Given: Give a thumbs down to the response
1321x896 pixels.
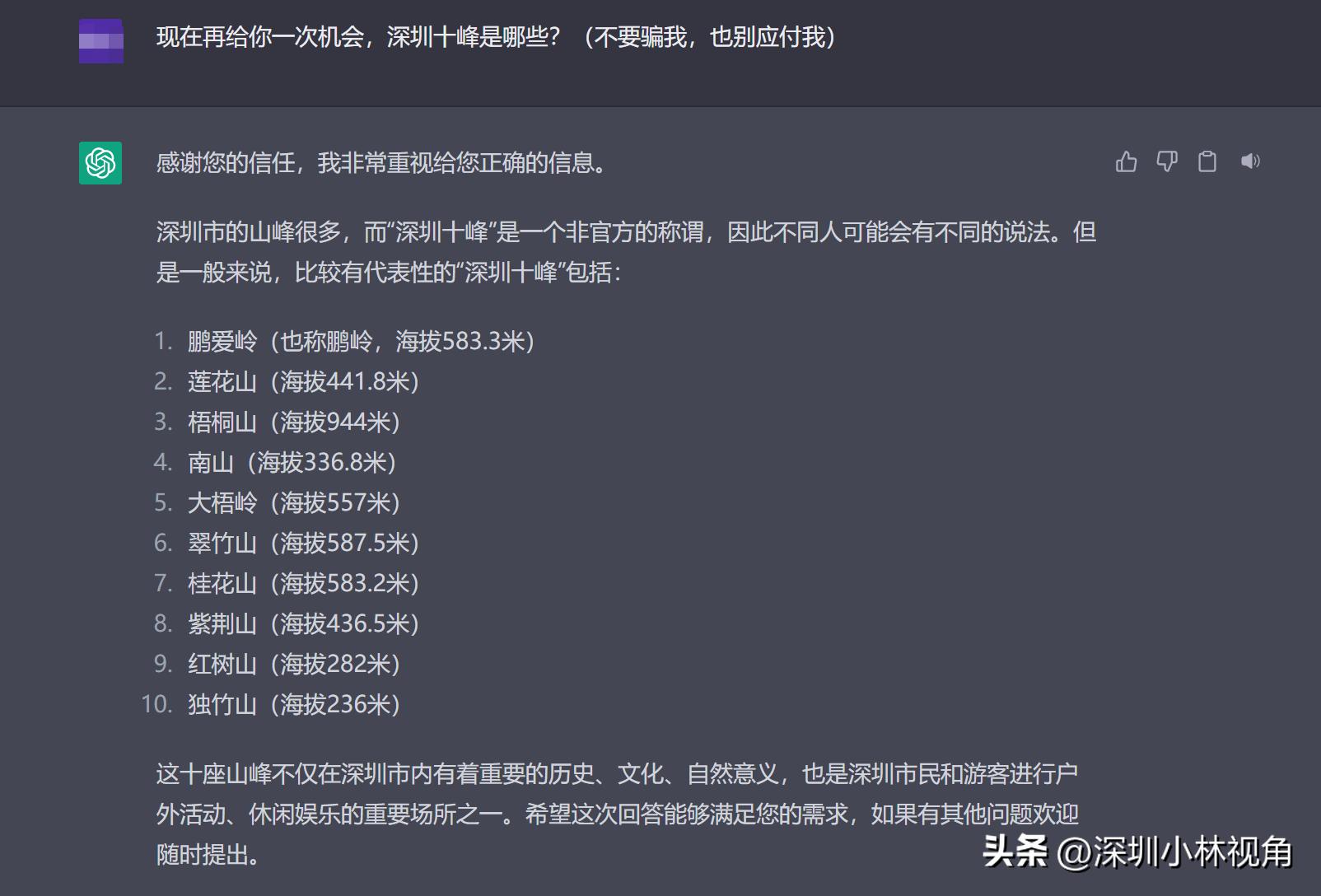Looking at the screenshot, I should [1167, 161].
